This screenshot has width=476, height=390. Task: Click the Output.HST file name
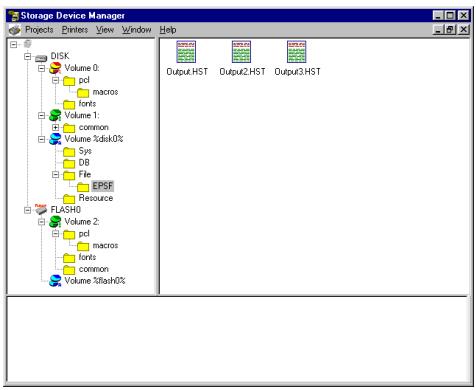coord(187,72)
